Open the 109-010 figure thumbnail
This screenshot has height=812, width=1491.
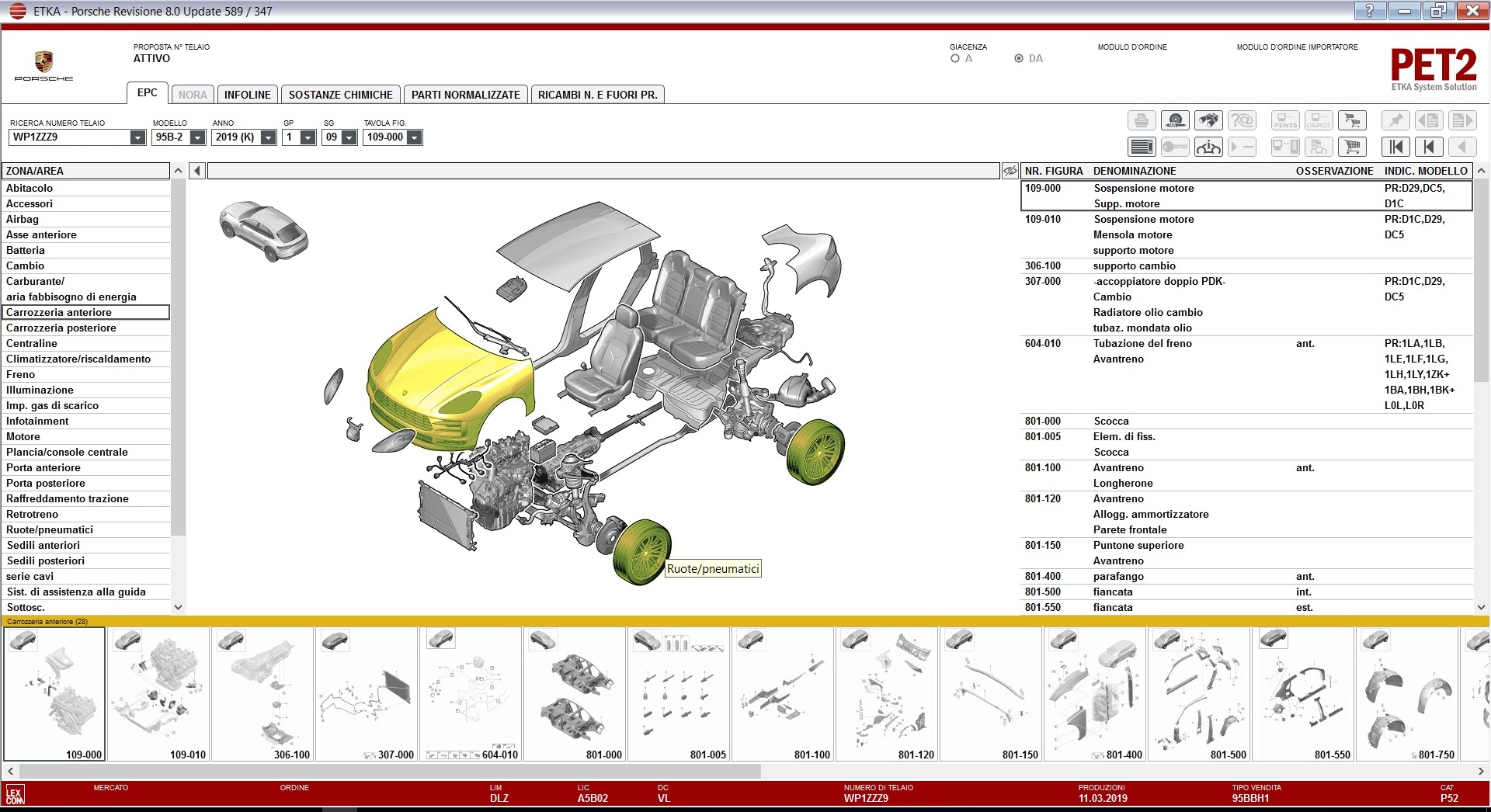[158, 694]
